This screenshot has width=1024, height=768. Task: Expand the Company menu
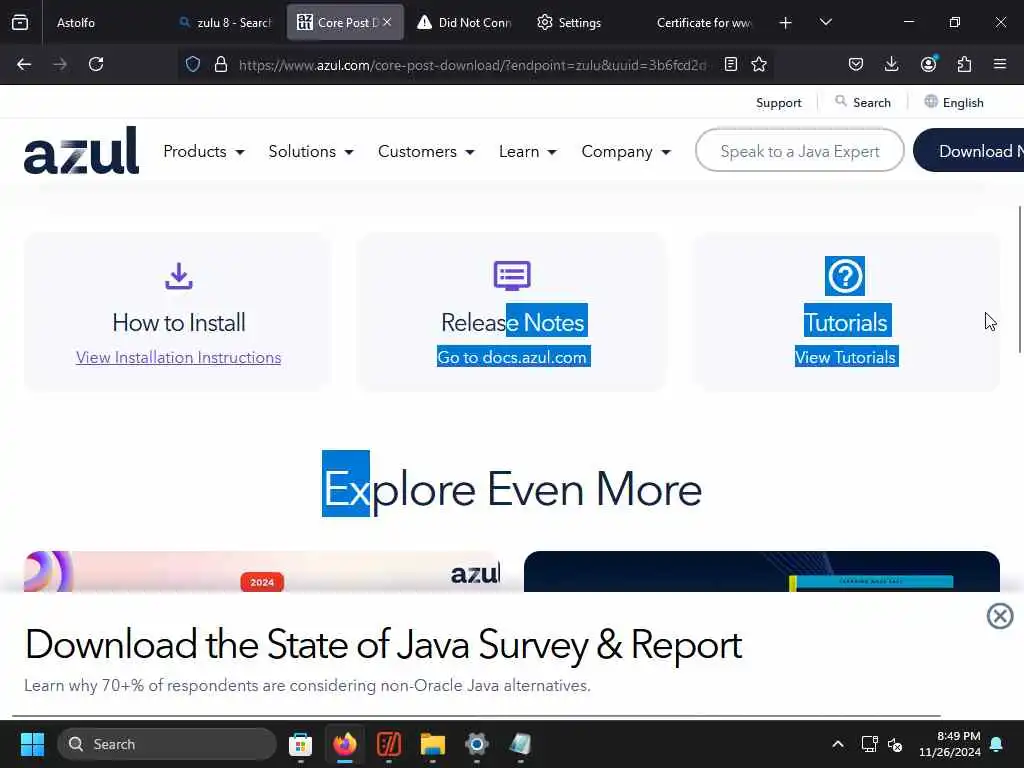tap(626, 152)
